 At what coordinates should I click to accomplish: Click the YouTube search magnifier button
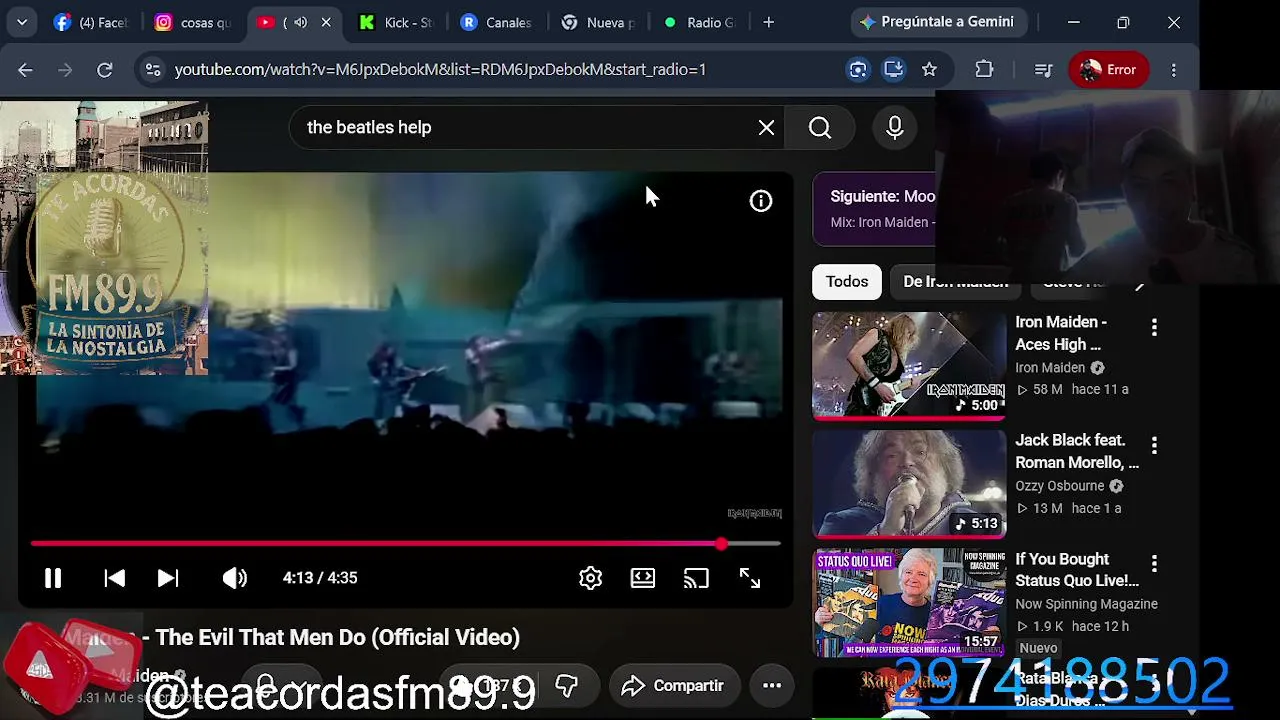820,128
